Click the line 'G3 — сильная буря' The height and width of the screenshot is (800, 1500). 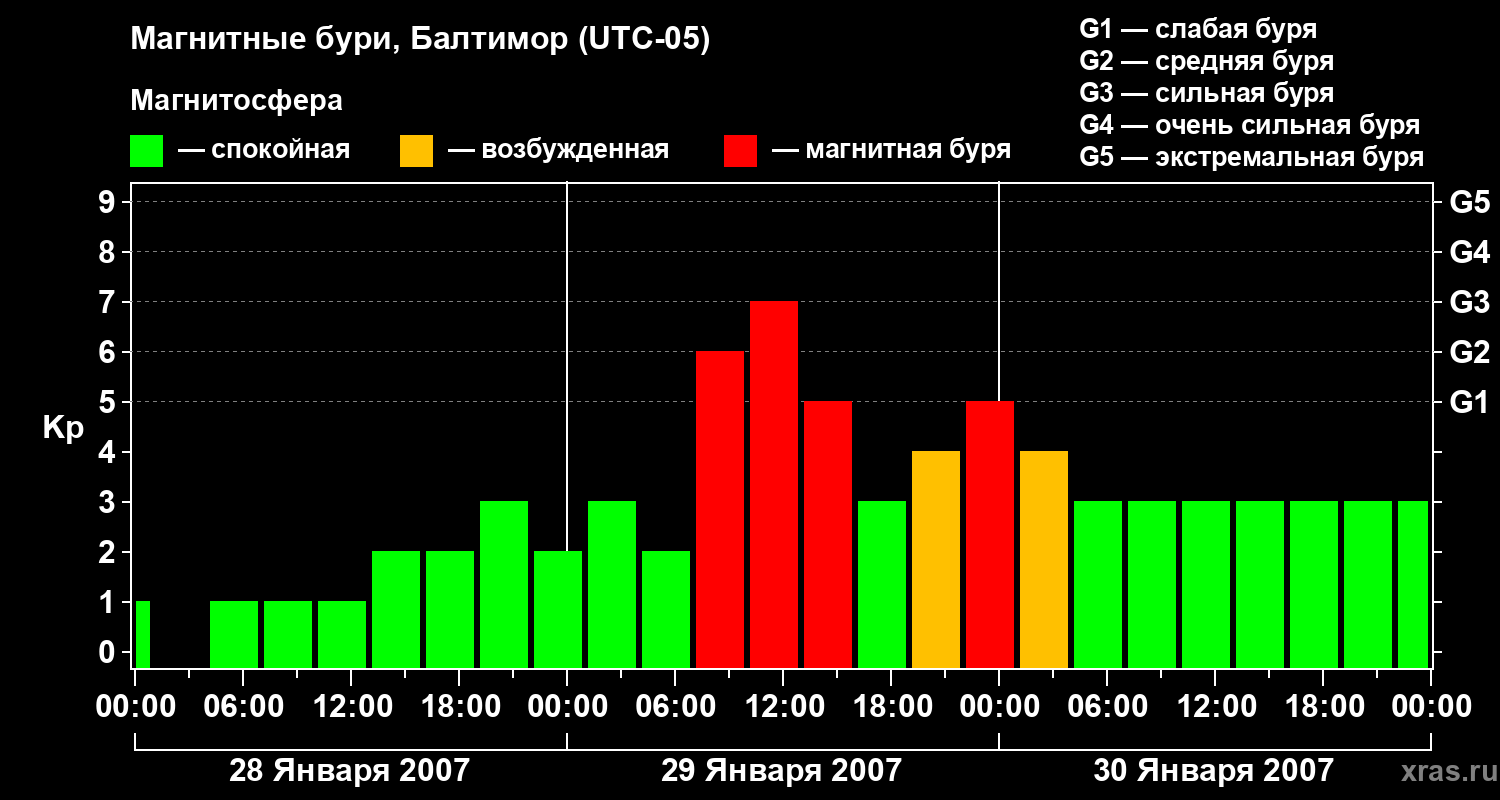1206,93
